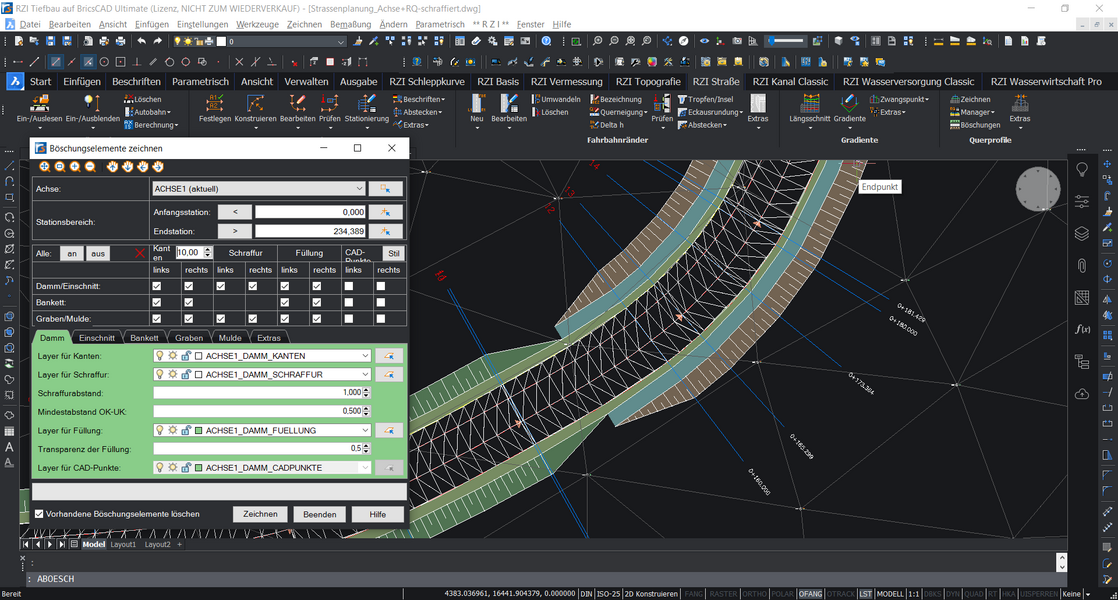Toggle Damm/Einschnitt Schraffur rechts checkbox
Screen dimensions: 1118x600
point(252,286)
